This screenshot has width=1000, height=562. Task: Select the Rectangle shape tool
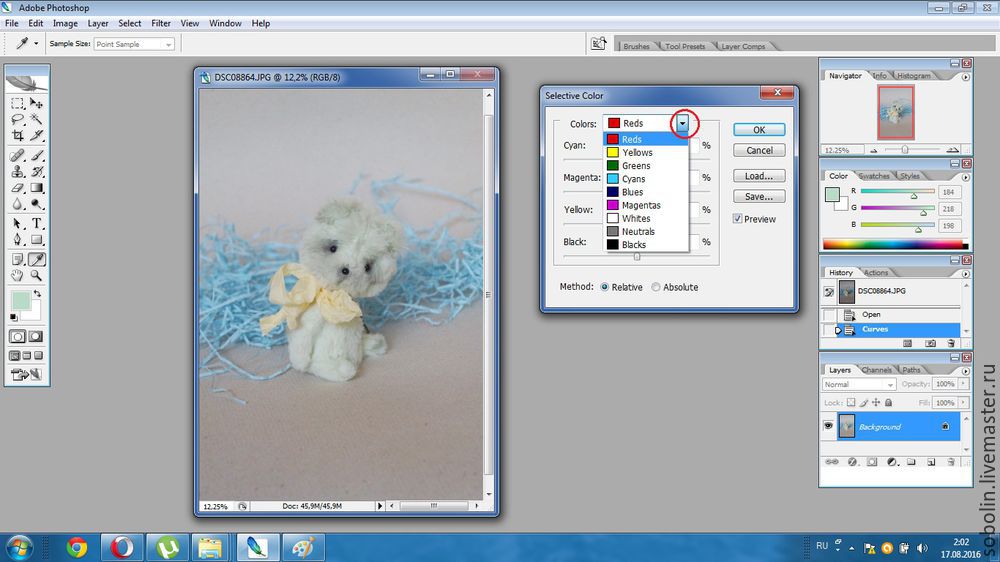click(x=36, y=240)
